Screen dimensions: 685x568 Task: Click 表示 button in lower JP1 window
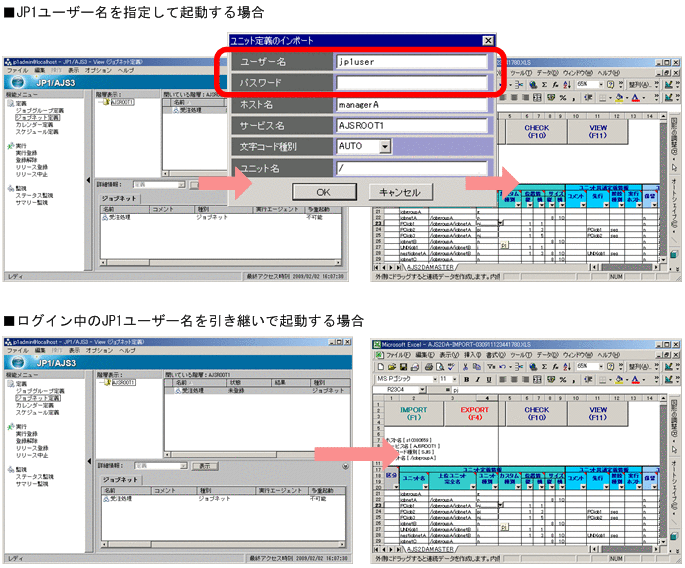pos(205,466)
